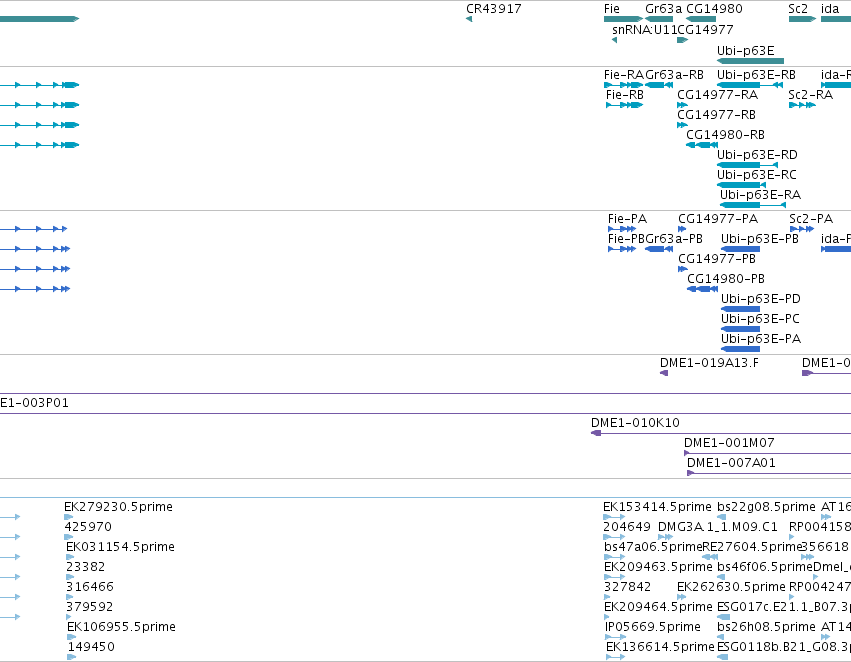Select the Ubi-p63E-PC protein label
The image size is (851, 662).
point(760,319)
